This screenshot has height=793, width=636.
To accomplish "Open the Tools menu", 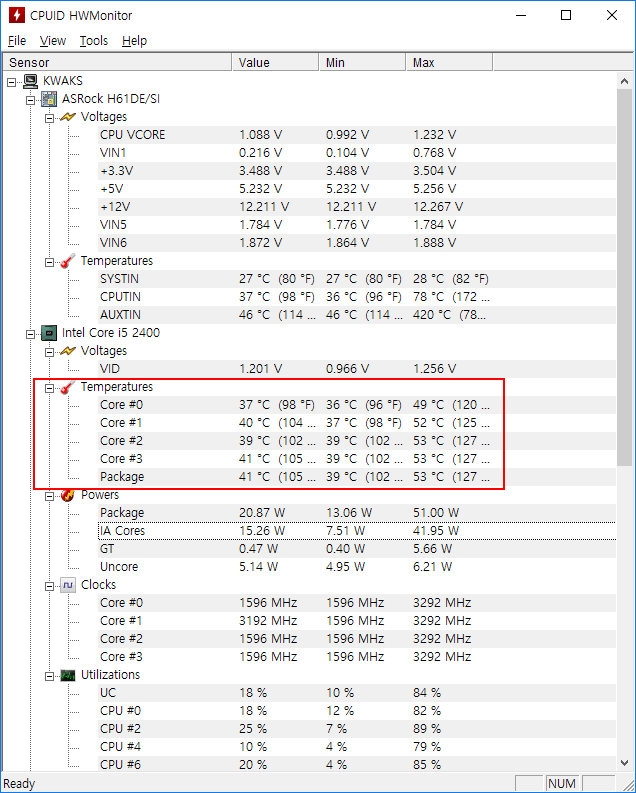I will pyautogui.click(x=94, y=40).
